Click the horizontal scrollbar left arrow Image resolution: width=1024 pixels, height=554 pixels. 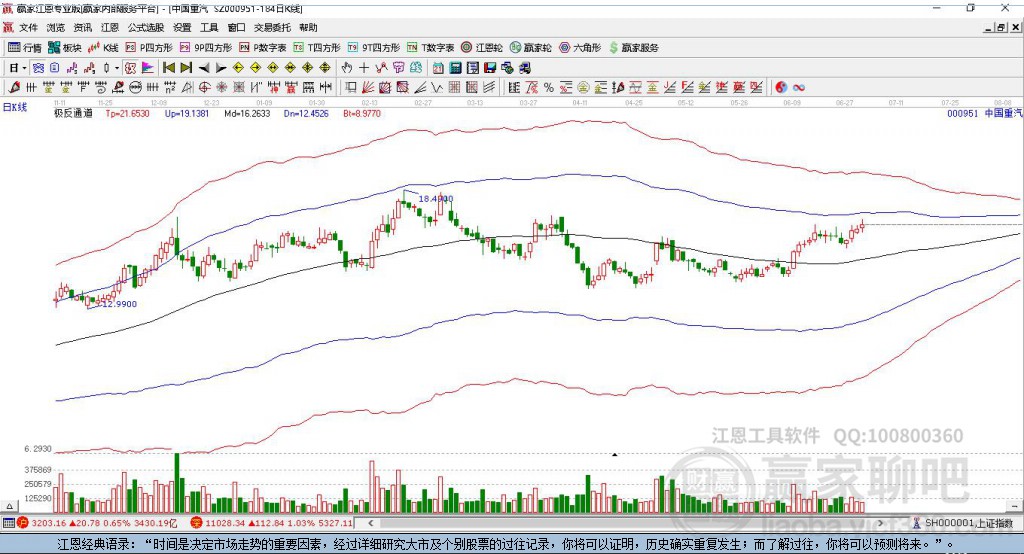point(371,523)
